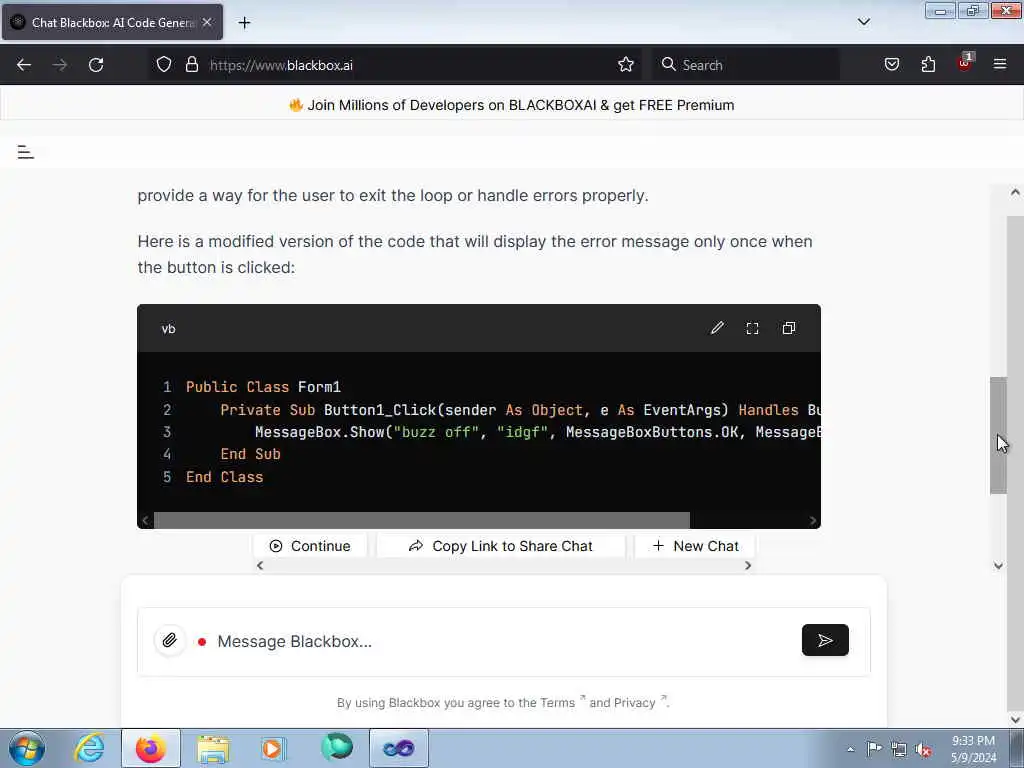Open the Visual Studio infinity icon in taskbar

(x=398, y=748)
